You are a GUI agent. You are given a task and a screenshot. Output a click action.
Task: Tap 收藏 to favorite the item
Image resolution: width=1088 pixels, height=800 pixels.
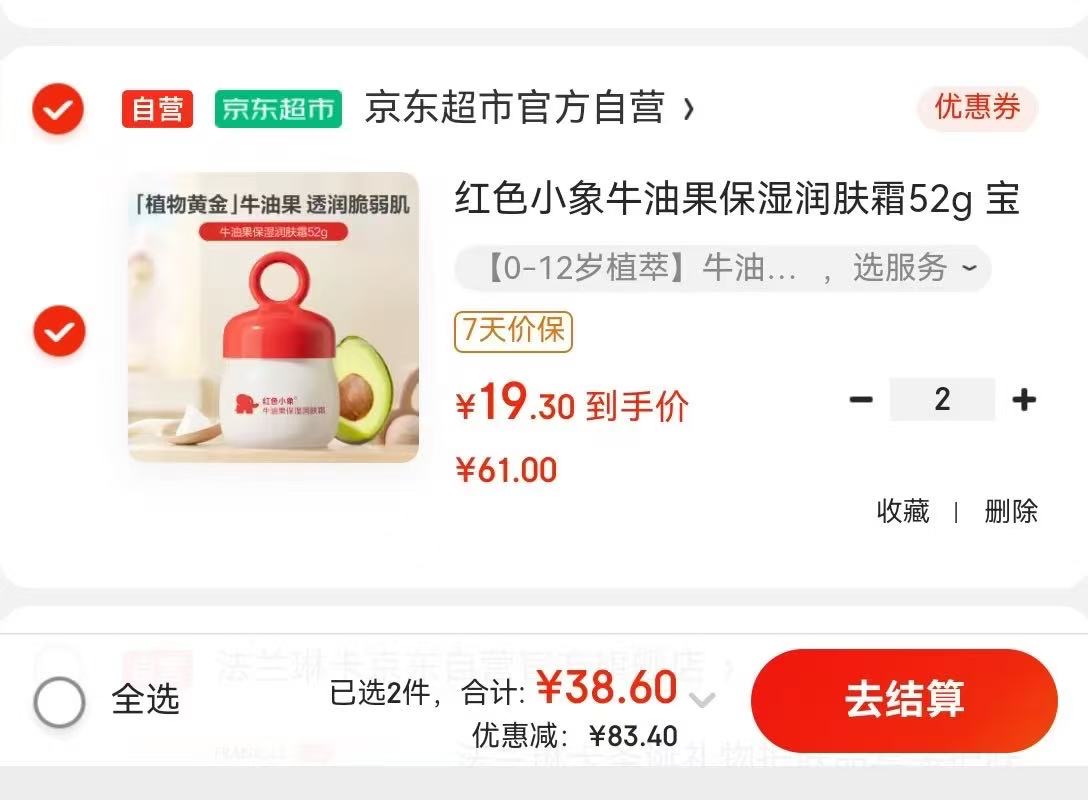903,511
